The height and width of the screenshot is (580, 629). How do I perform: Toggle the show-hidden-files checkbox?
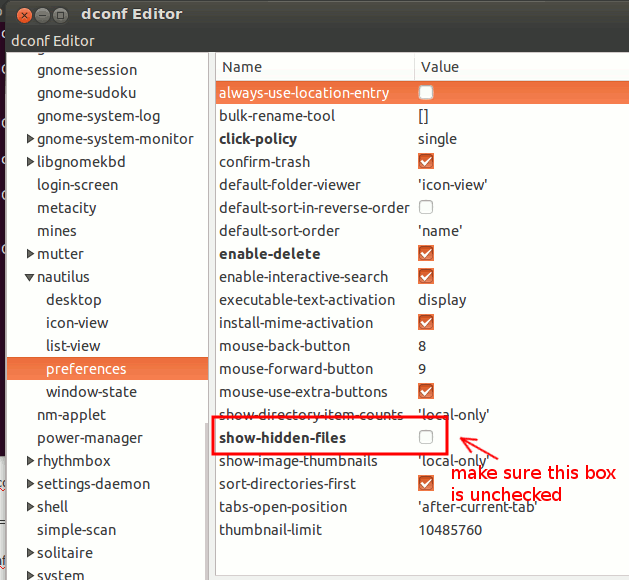(x=426, y=437)
